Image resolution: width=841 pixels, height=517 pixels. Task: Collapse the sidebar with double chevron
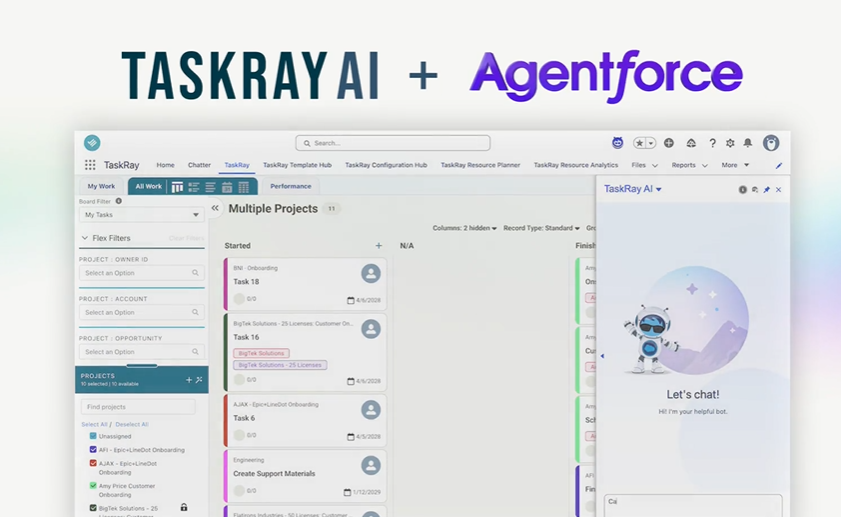click(215, 208)
